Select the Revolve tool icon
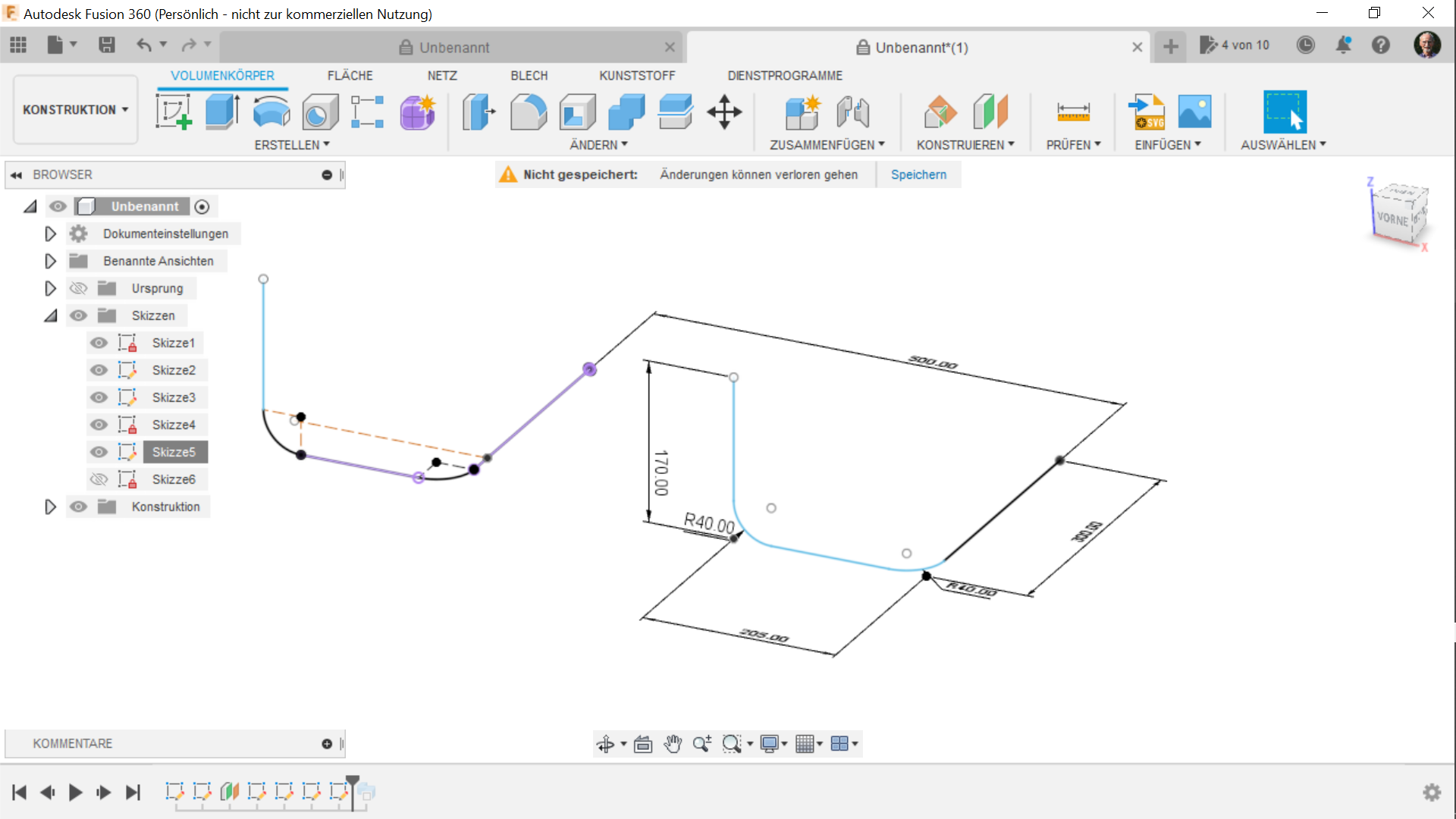 [271, 112]
